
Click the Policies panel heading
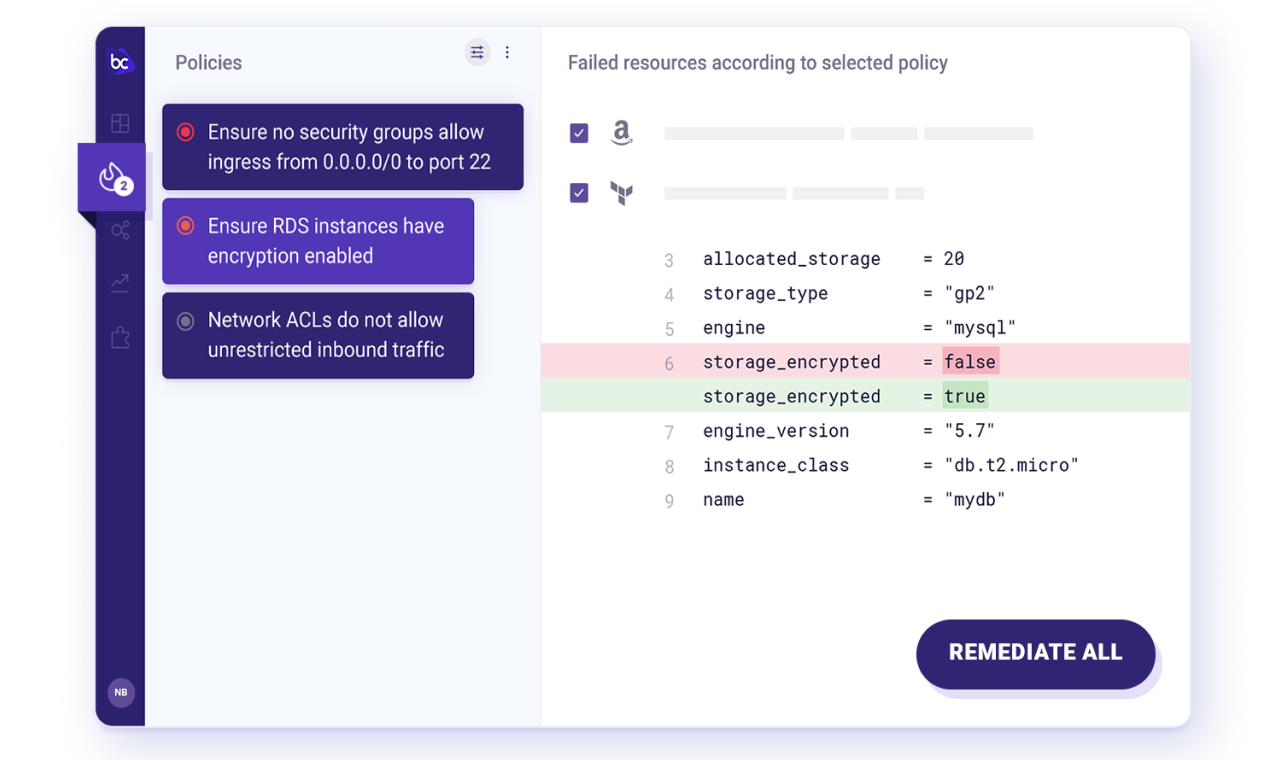[x=208, y=62]
